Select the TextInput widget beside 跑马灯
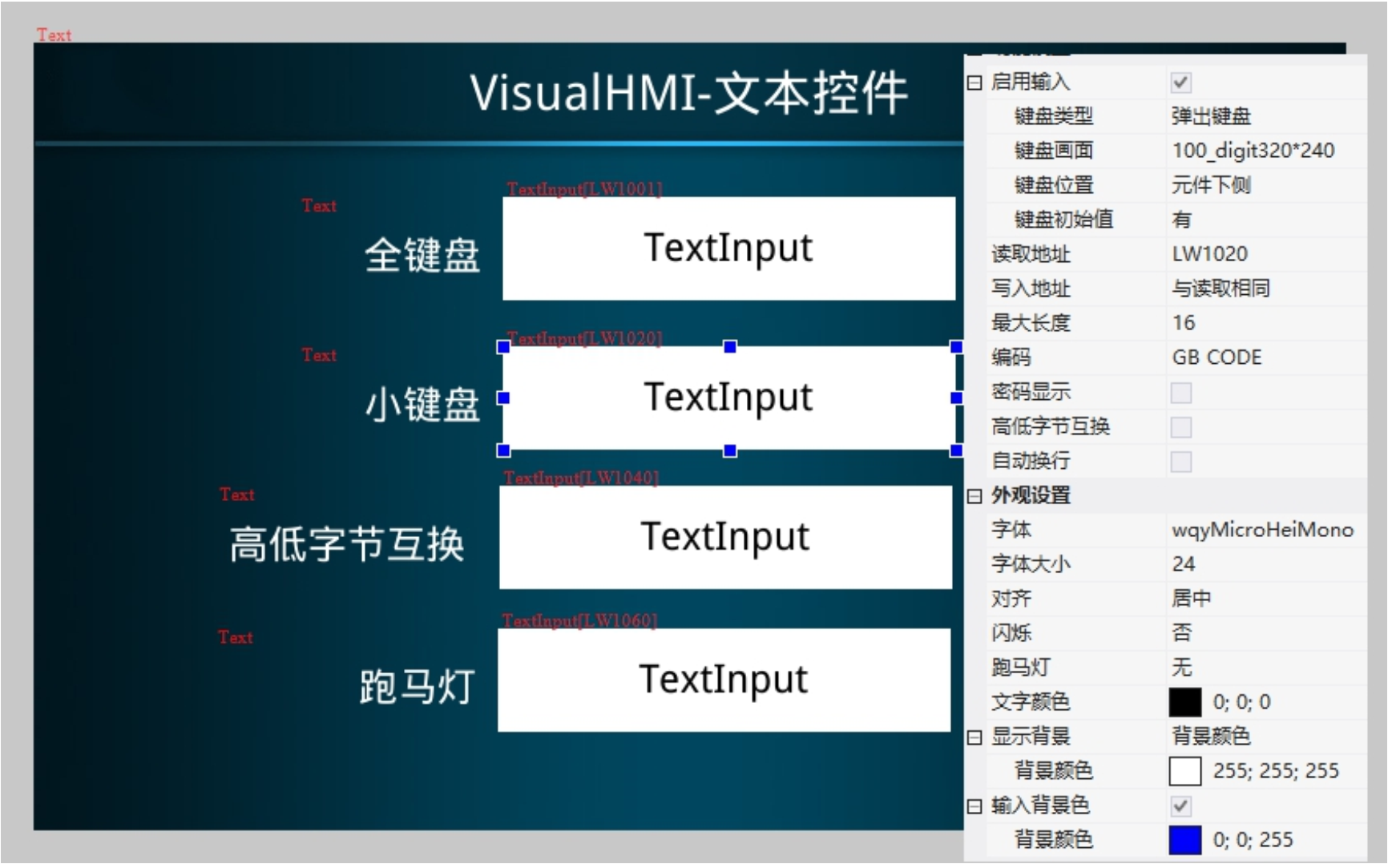 click(724, 680)
